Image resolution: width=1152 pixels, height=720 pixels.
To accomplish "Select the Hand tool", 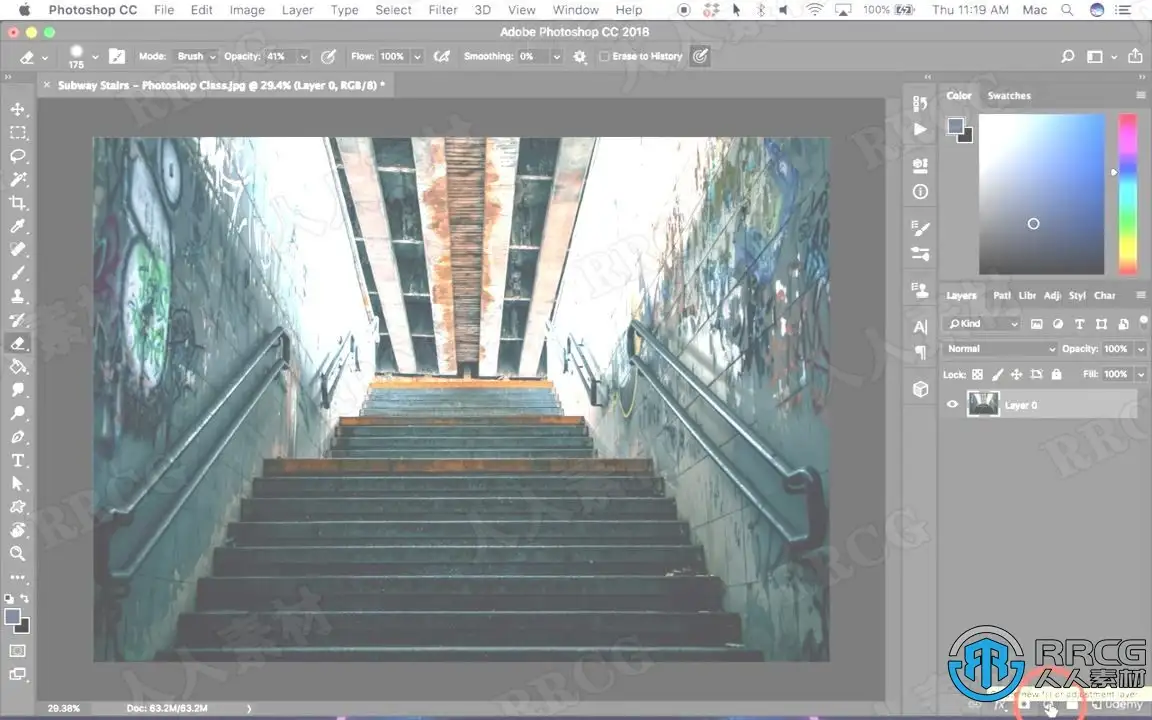I will click(x=18, y=530).
